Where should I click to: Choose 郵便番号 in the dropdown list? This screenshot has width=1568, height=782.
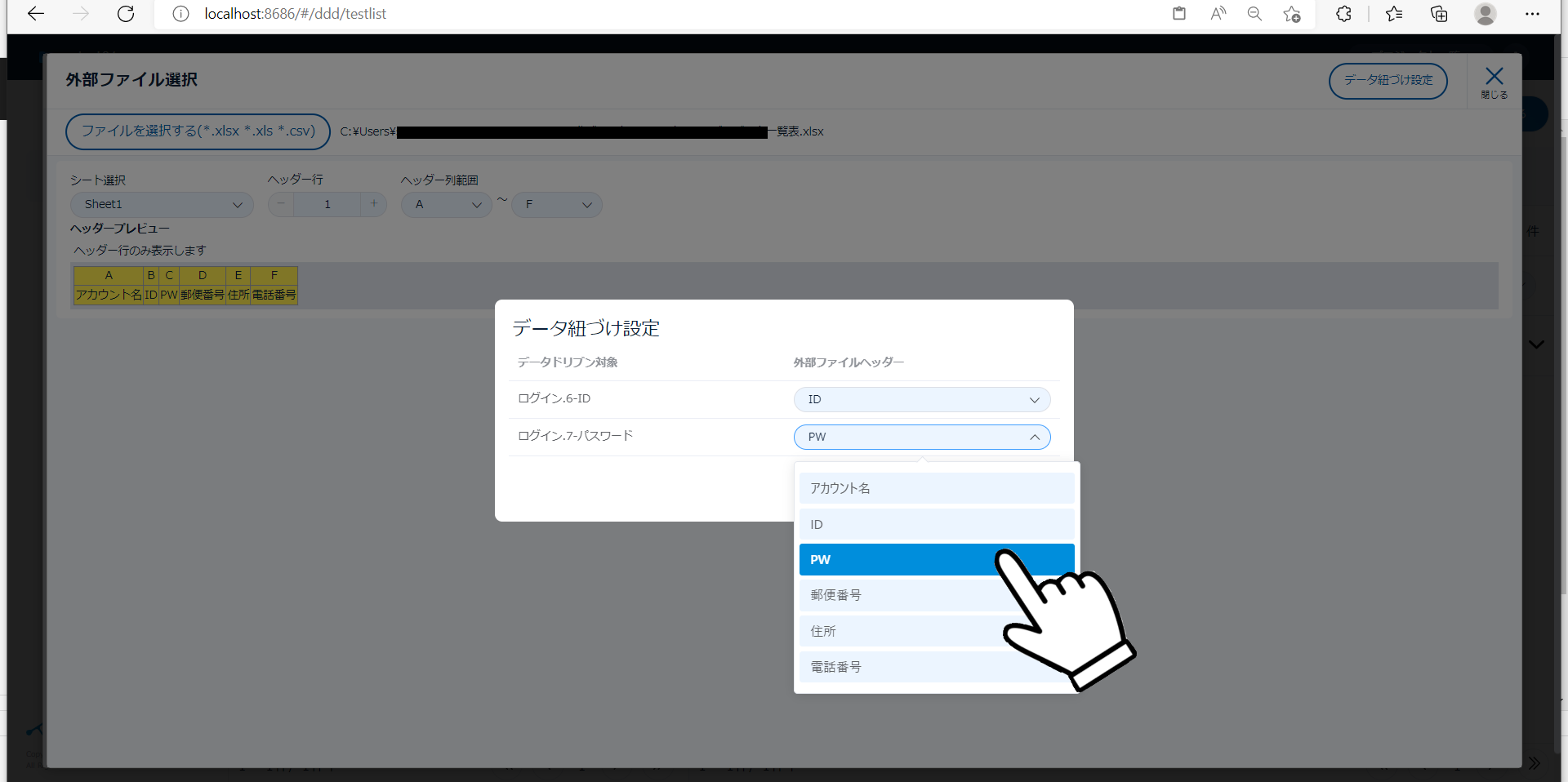[x=898, y=595]
